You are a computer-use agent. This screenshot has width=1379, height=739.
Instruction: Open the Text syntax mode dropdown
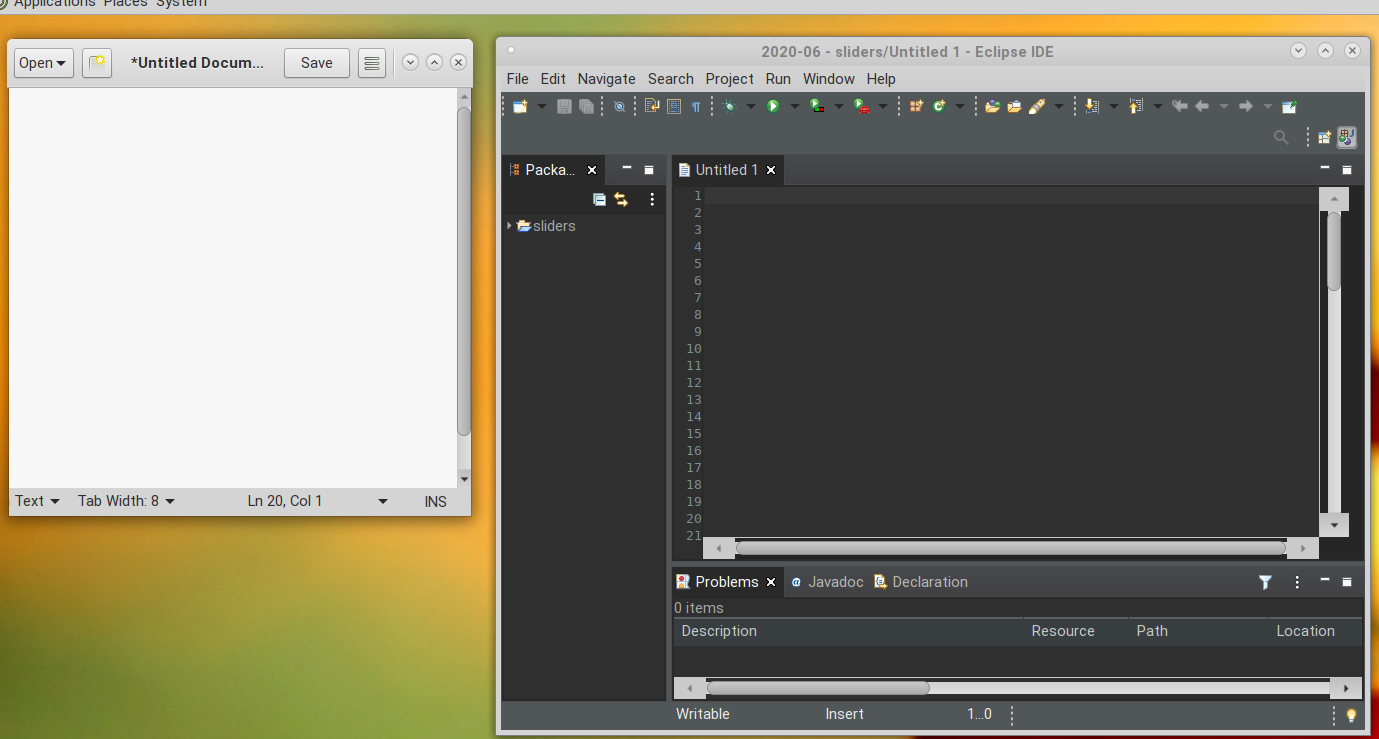click(37, 501)
